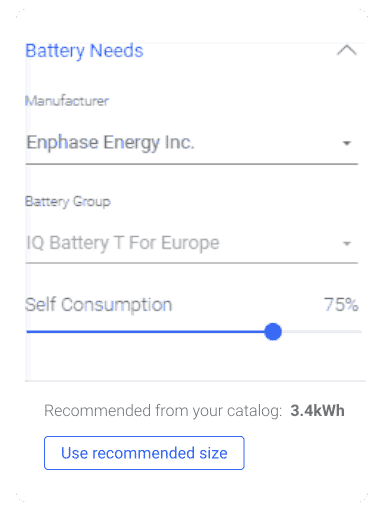Open the Manufacturer dropdown showing Enphase Energy Inc.

(x=191, y=143)
